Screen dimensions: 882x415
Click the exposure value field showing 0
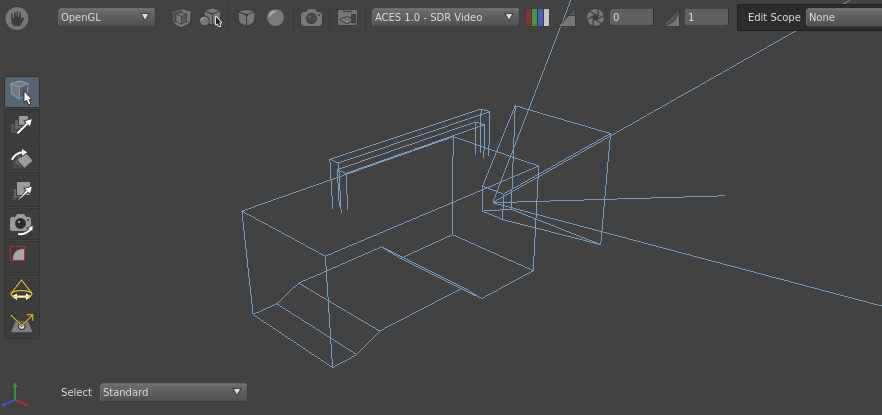631,17
